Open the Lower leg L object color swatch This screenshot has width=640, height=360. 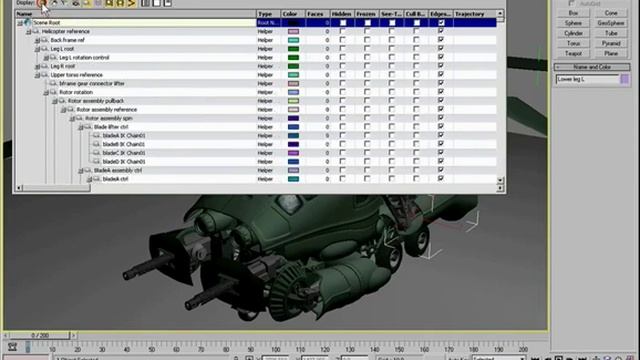(625, 79)
